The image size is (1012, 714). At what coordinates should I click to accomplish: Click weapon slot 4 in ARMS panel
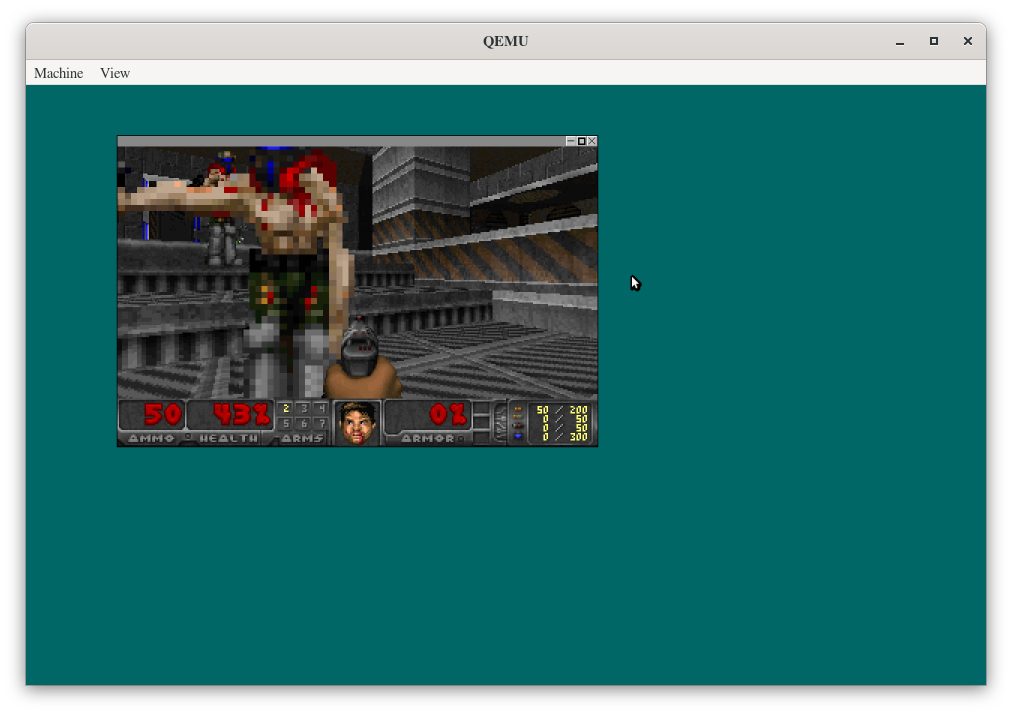coord(321,408)
